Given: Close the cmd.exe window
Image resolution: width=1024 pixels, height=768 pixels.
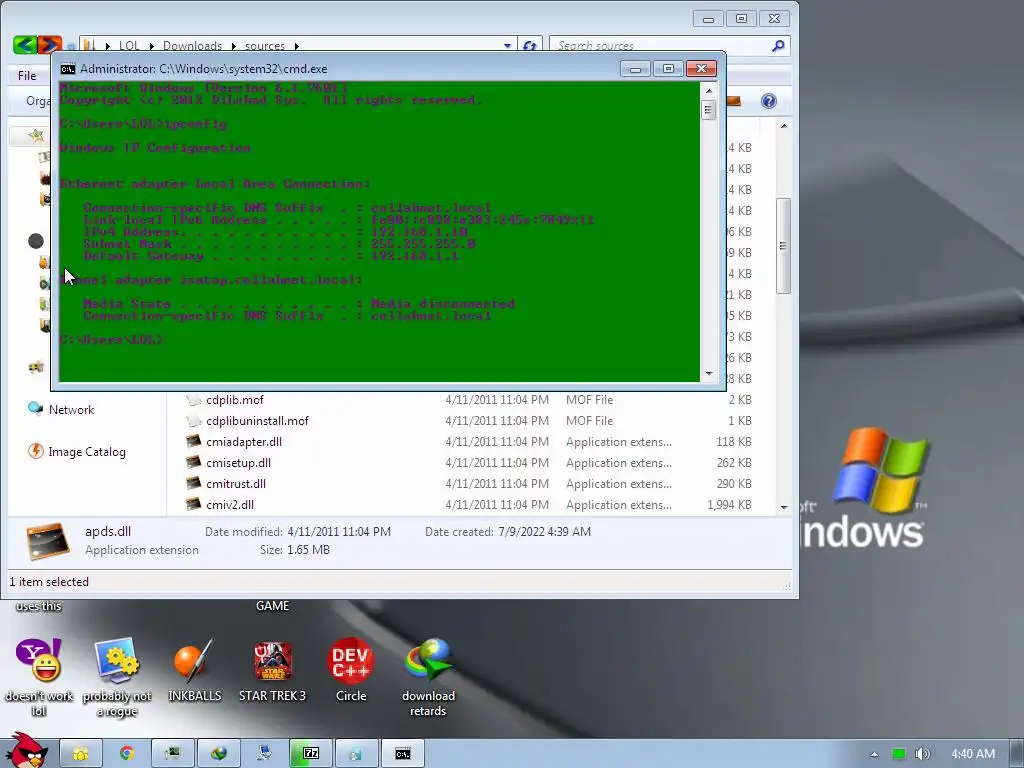Looking at the screenshot, I should click(x=701, y=69).
